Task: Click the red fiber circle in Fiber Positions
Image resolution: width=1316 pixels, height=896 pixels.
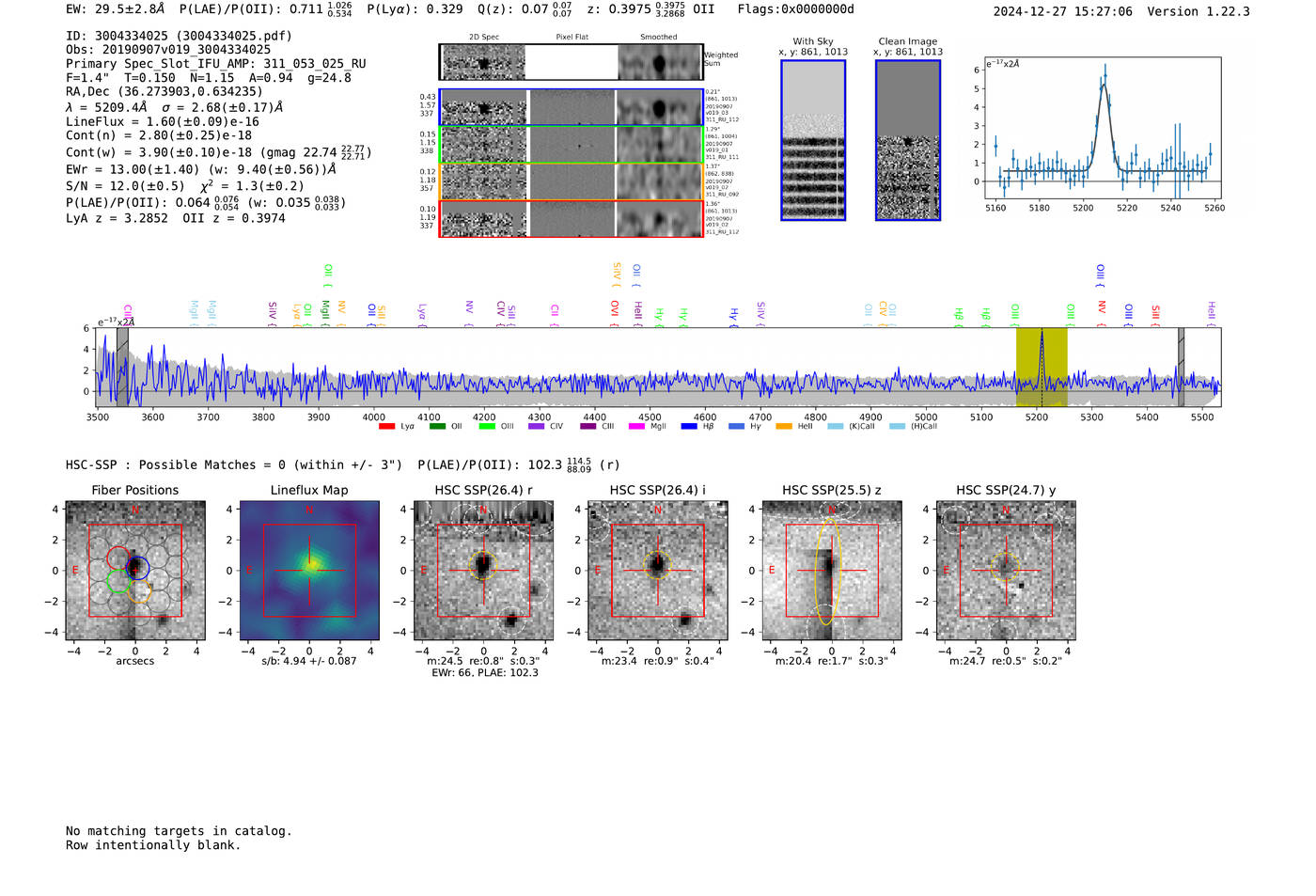Action: coord(118,558)
